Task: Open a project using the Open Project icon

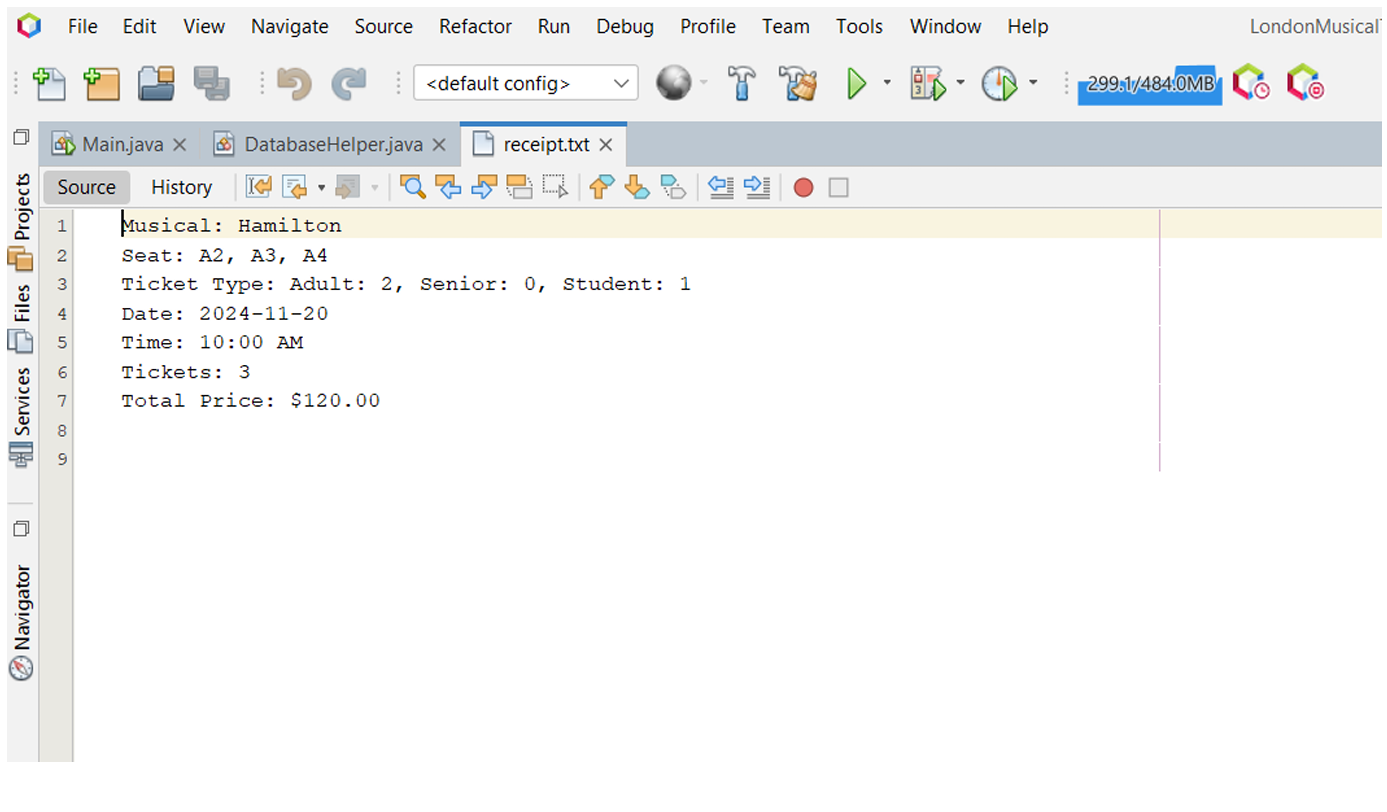Action: click(156, 84)
